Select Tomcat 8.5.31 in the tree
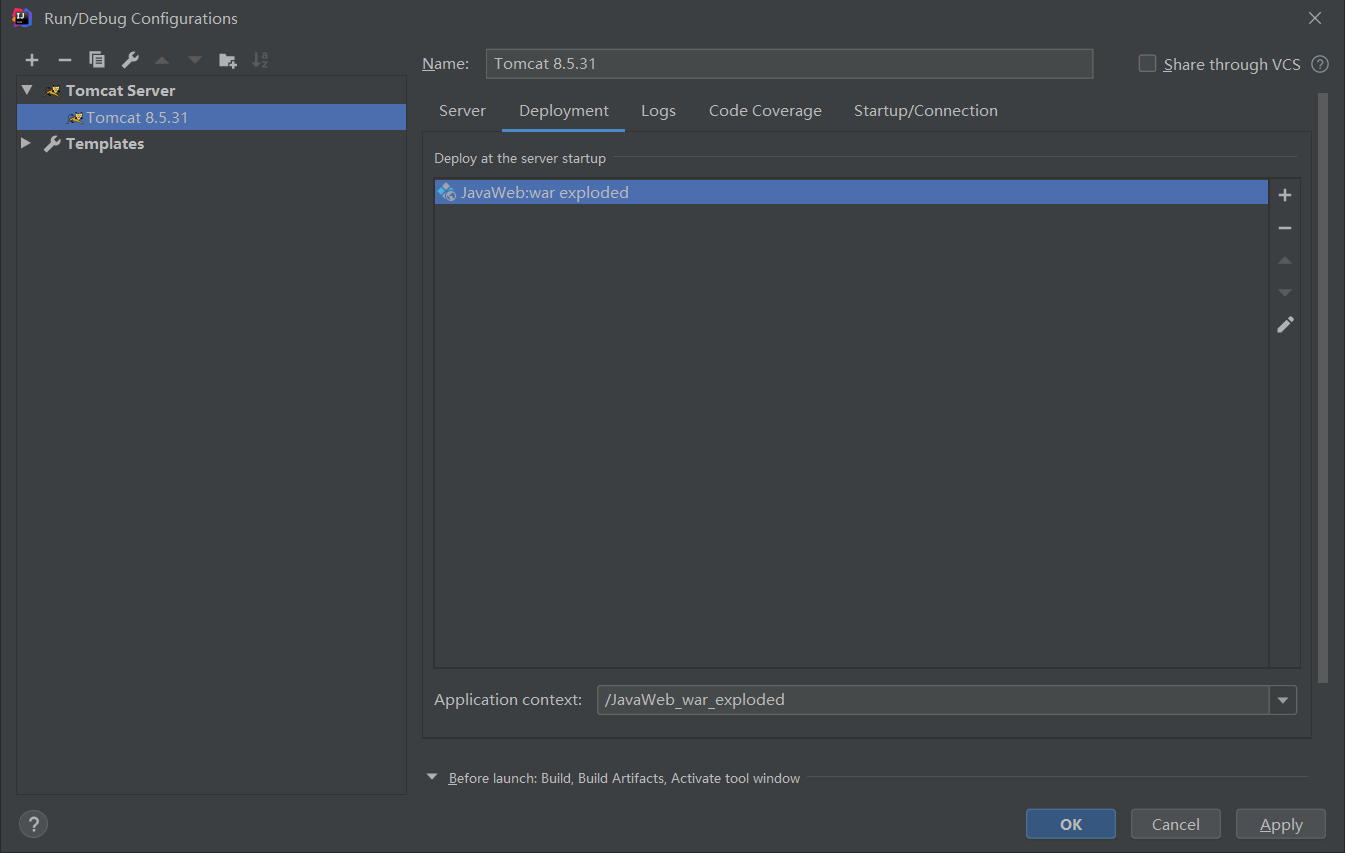Image resolution: width=1345 pixels, height=853 pixels. (211, 117)
